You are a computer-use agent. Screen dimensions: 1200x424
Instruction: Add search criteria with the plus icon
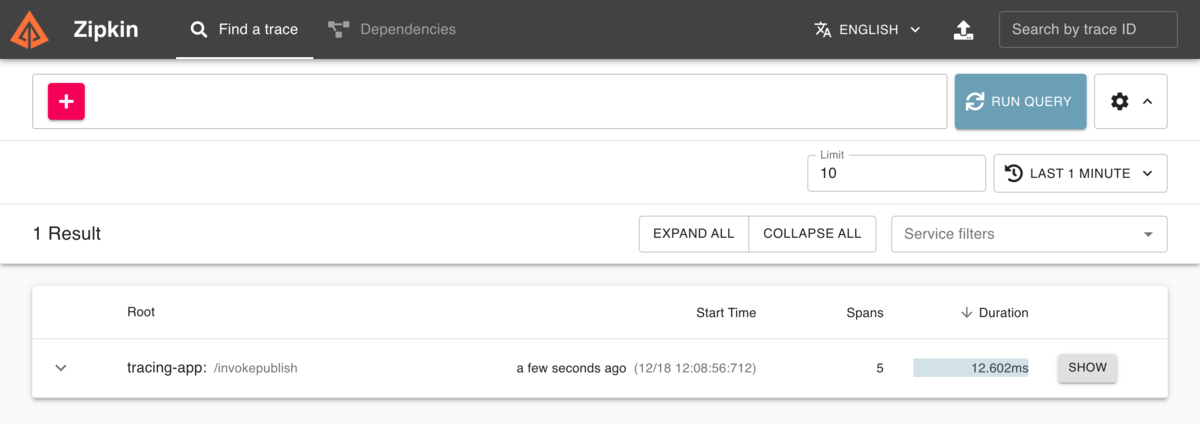[66, 101]
